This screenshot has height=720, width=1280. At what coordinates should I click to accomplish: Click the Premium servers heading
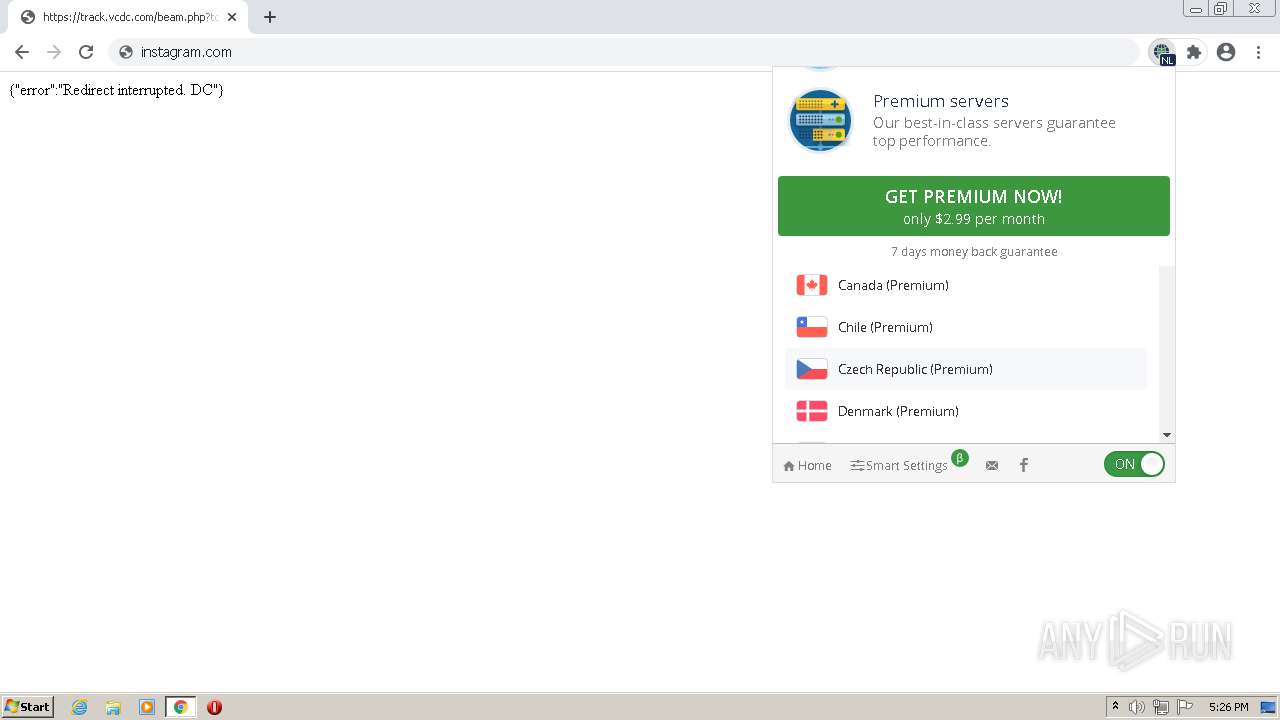click(x=941, y=101)
